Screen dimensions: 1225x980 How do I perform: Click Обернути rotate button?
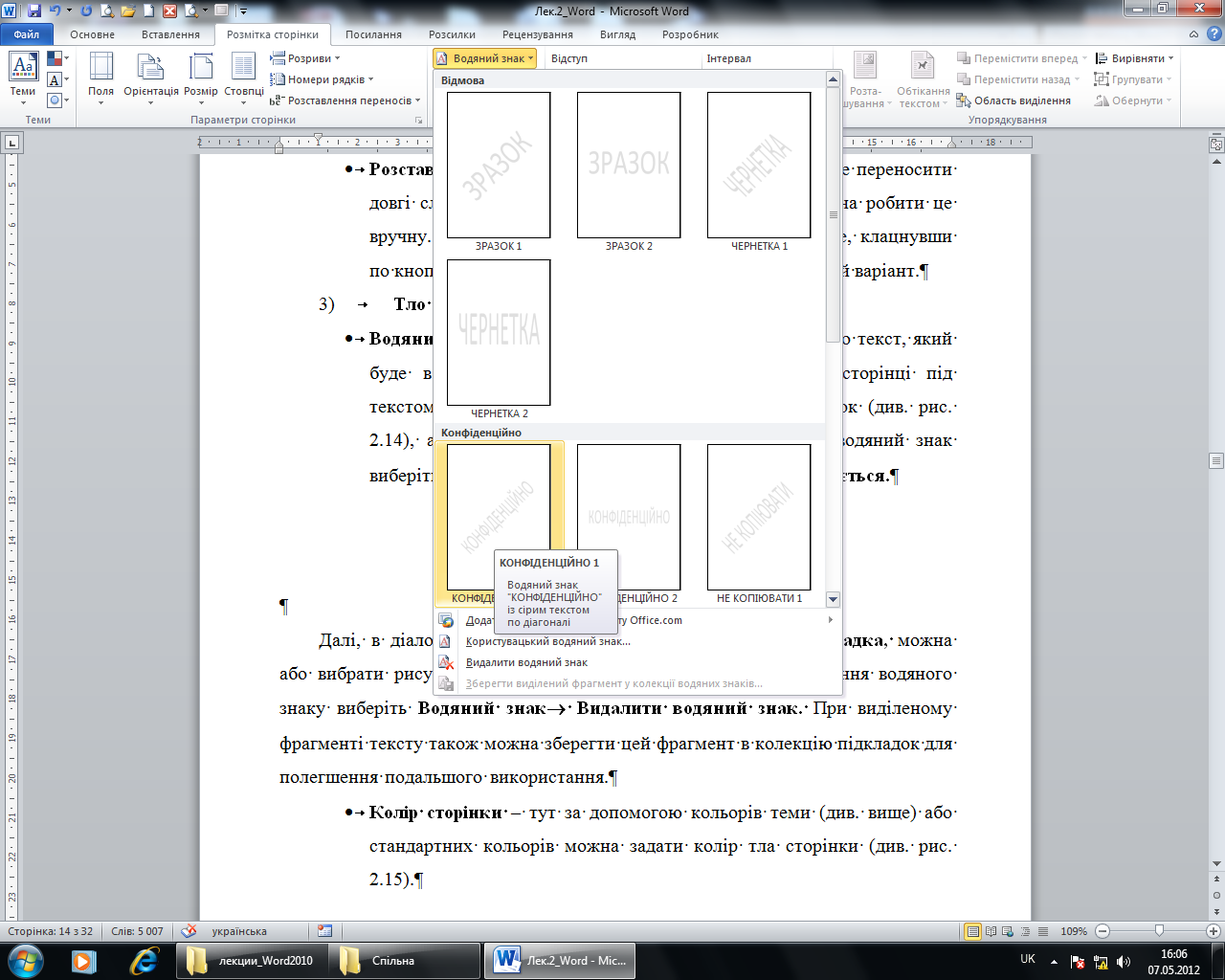click(x=1133, y=100)
